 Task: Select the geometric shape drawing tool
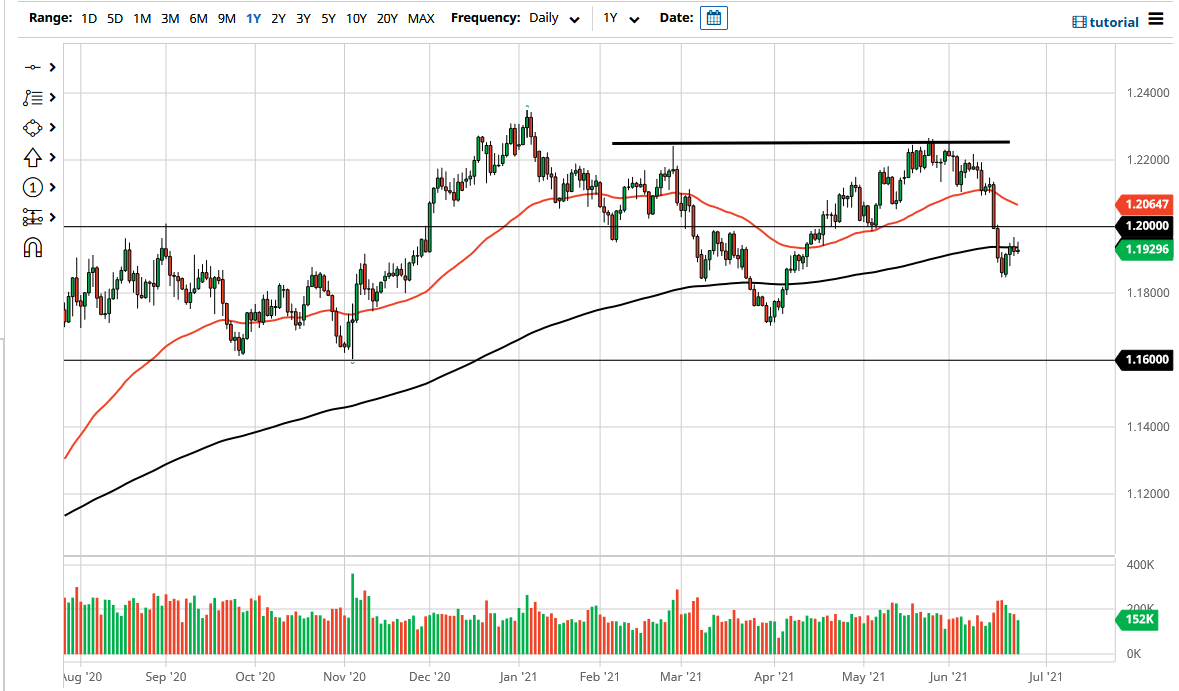(x=32, y=127)
